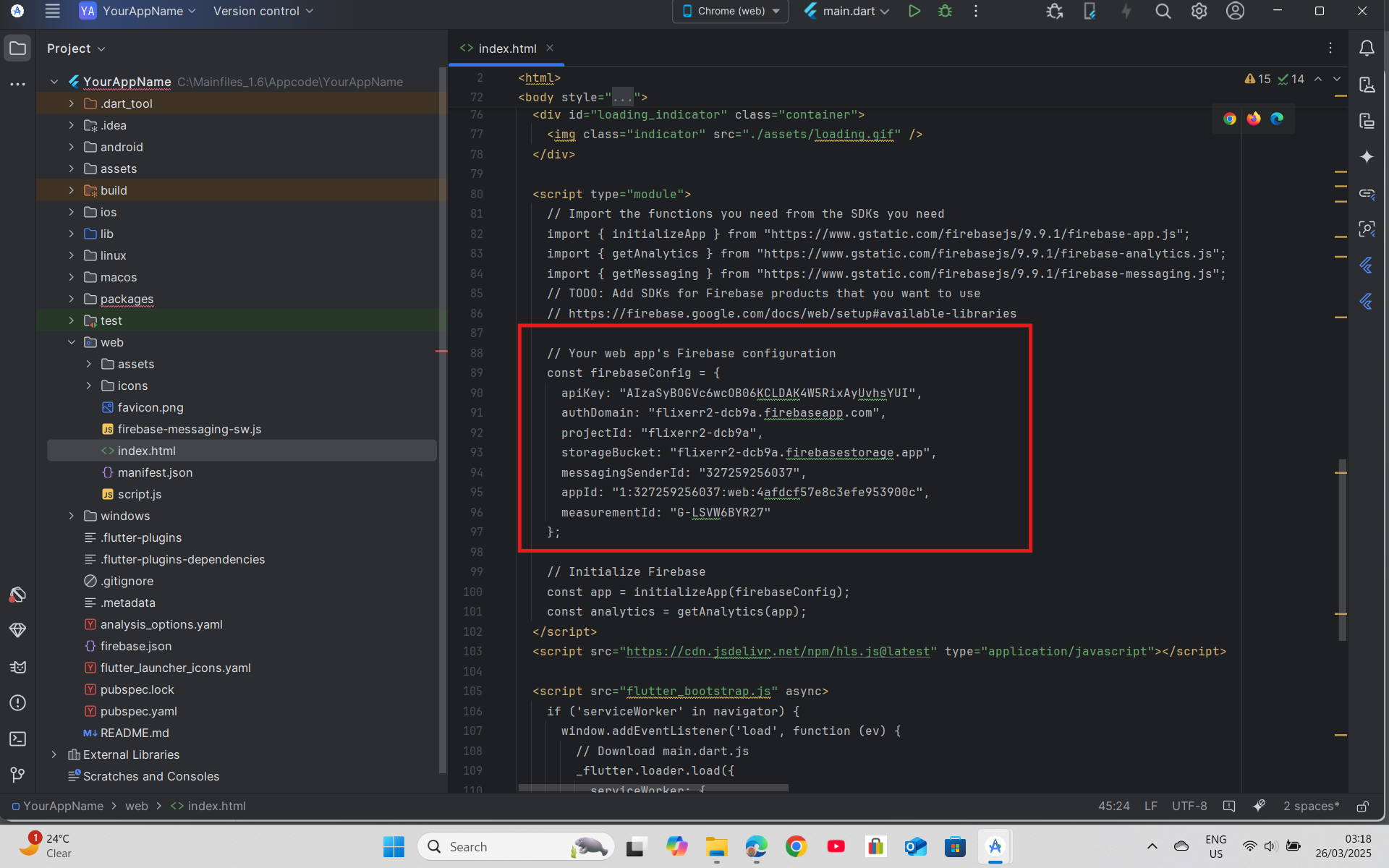Select README.md file
This screenshot has width=1389, height=868.
point(135,733)
